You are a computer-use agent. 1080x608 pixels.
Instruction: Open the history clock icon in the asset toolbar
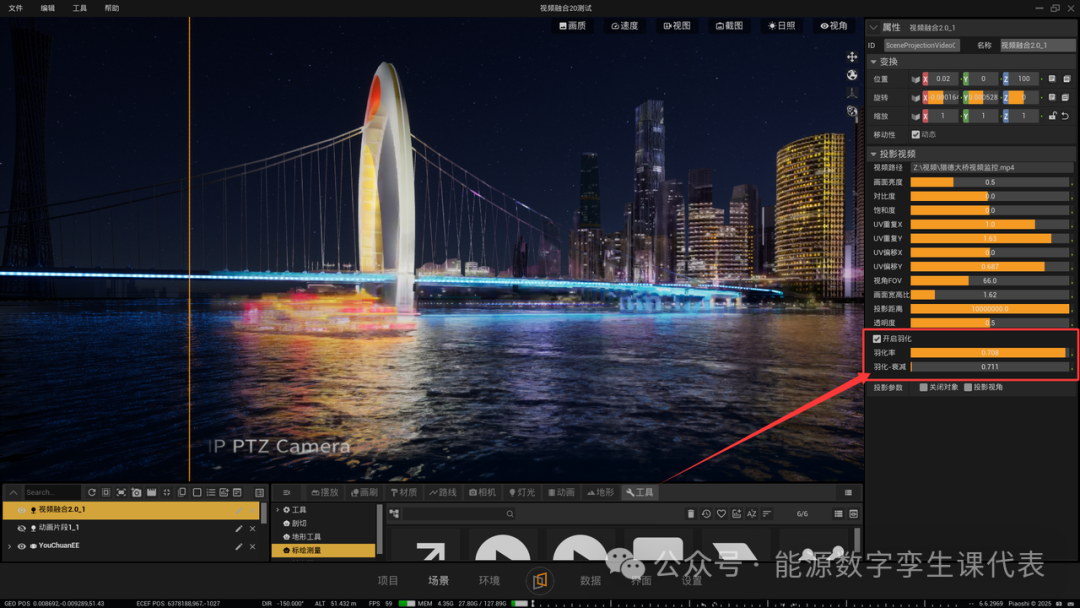706,514
